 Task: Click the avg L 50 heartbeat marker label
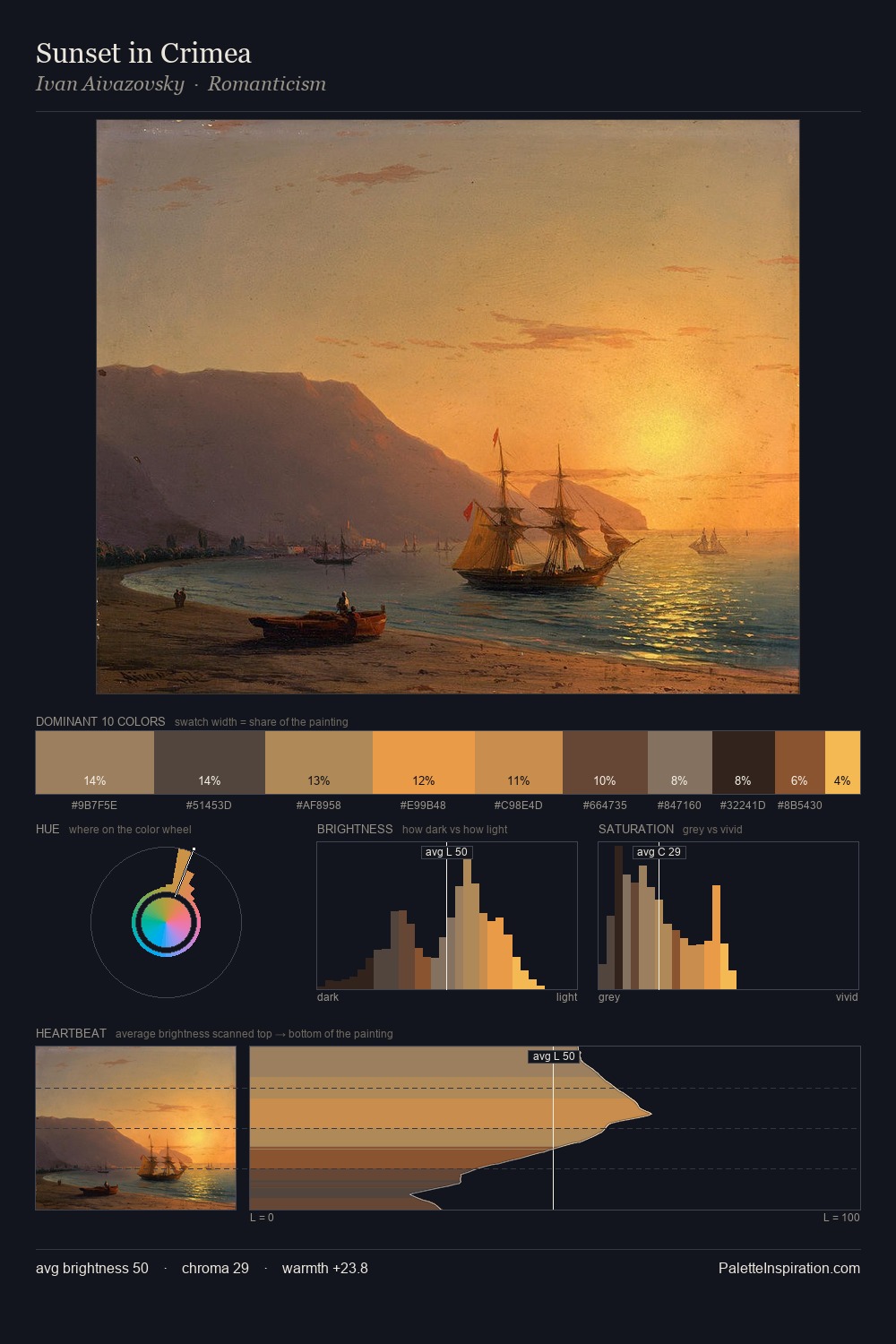[x=554, y=1056]
